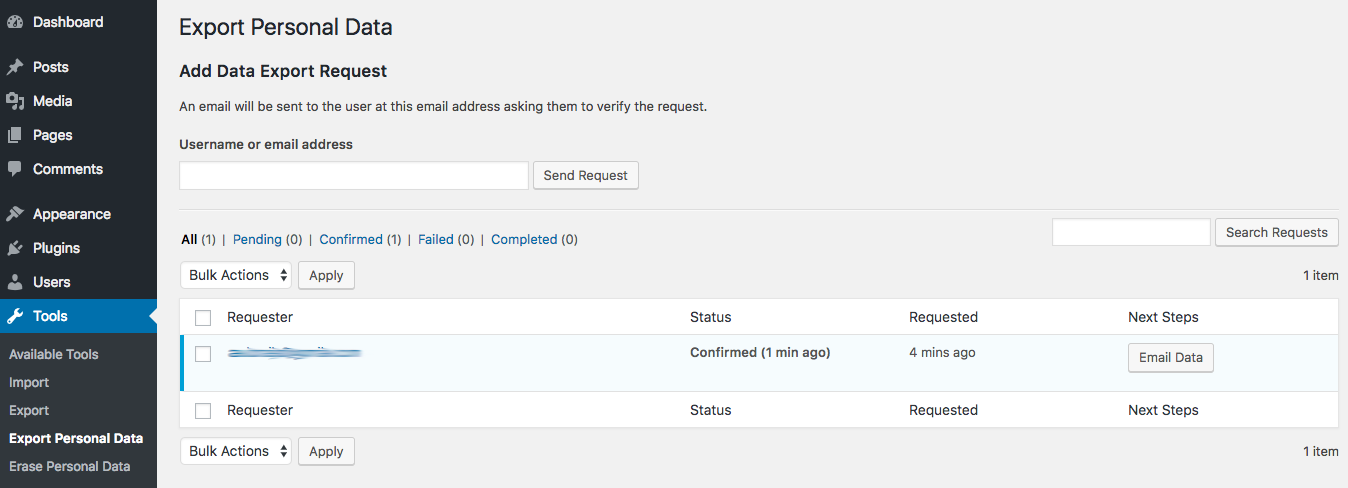
Task: Filter requests by Failed
Action: pos(436,239)
